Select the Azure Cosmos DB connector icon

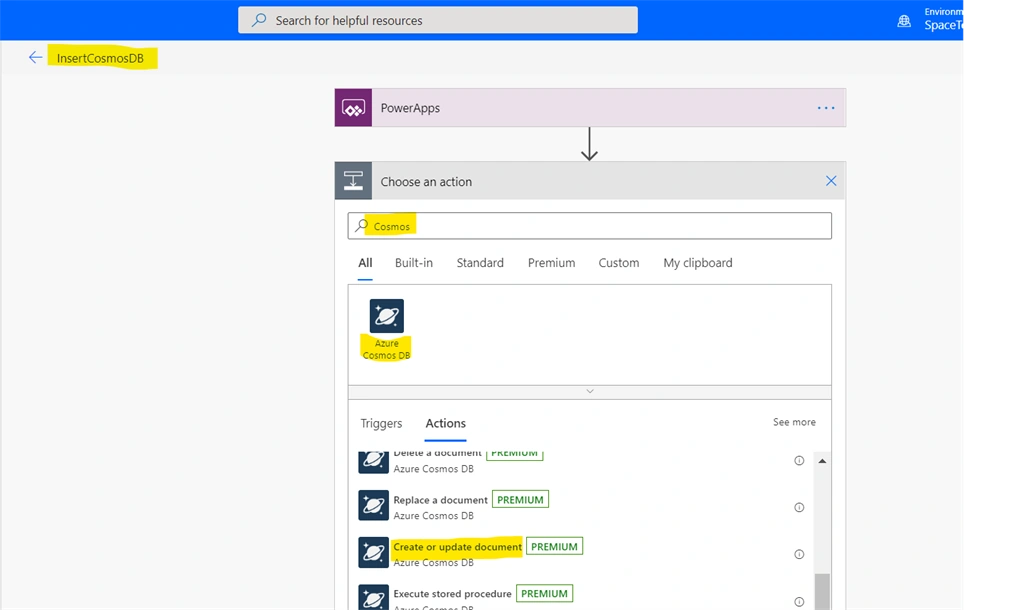[x=387, y=316]
